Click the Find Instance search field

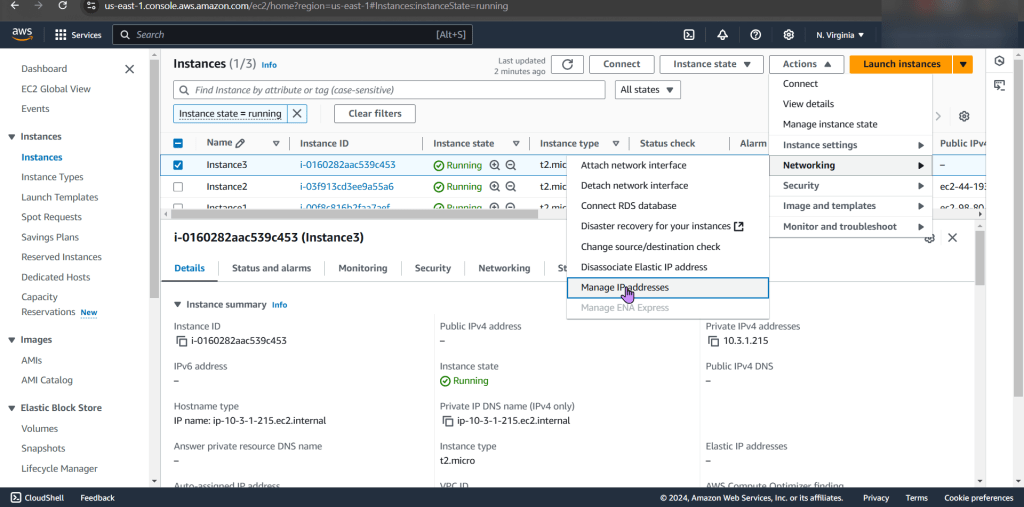tap(390, 90)
